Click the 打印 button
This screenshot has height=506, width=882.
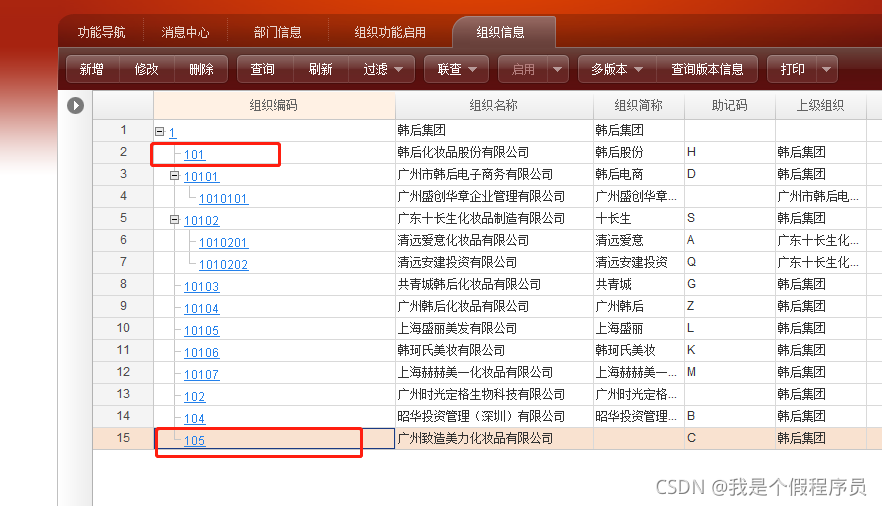point(792,69)
